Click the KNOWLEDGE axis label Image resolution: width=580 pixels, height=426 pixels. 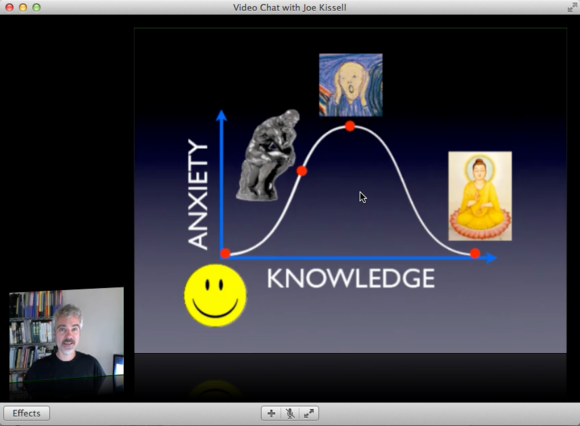click(x=351, y=278)
